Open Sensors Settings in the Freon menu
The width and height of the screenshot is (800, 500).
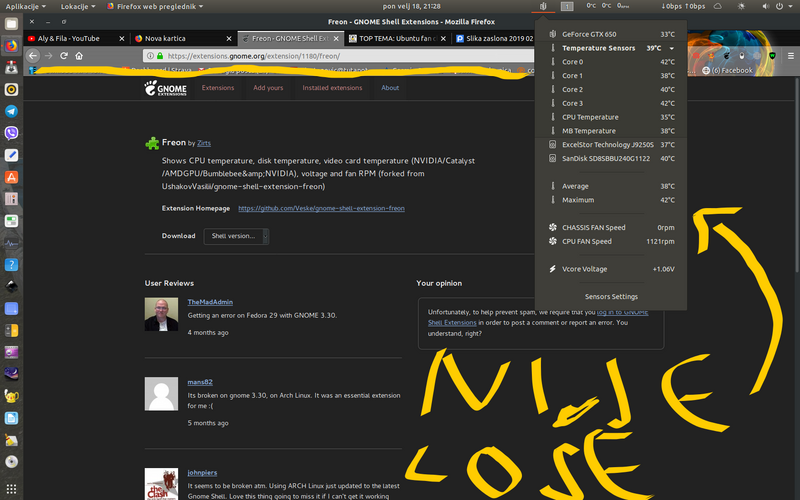(x=611, y=296)
